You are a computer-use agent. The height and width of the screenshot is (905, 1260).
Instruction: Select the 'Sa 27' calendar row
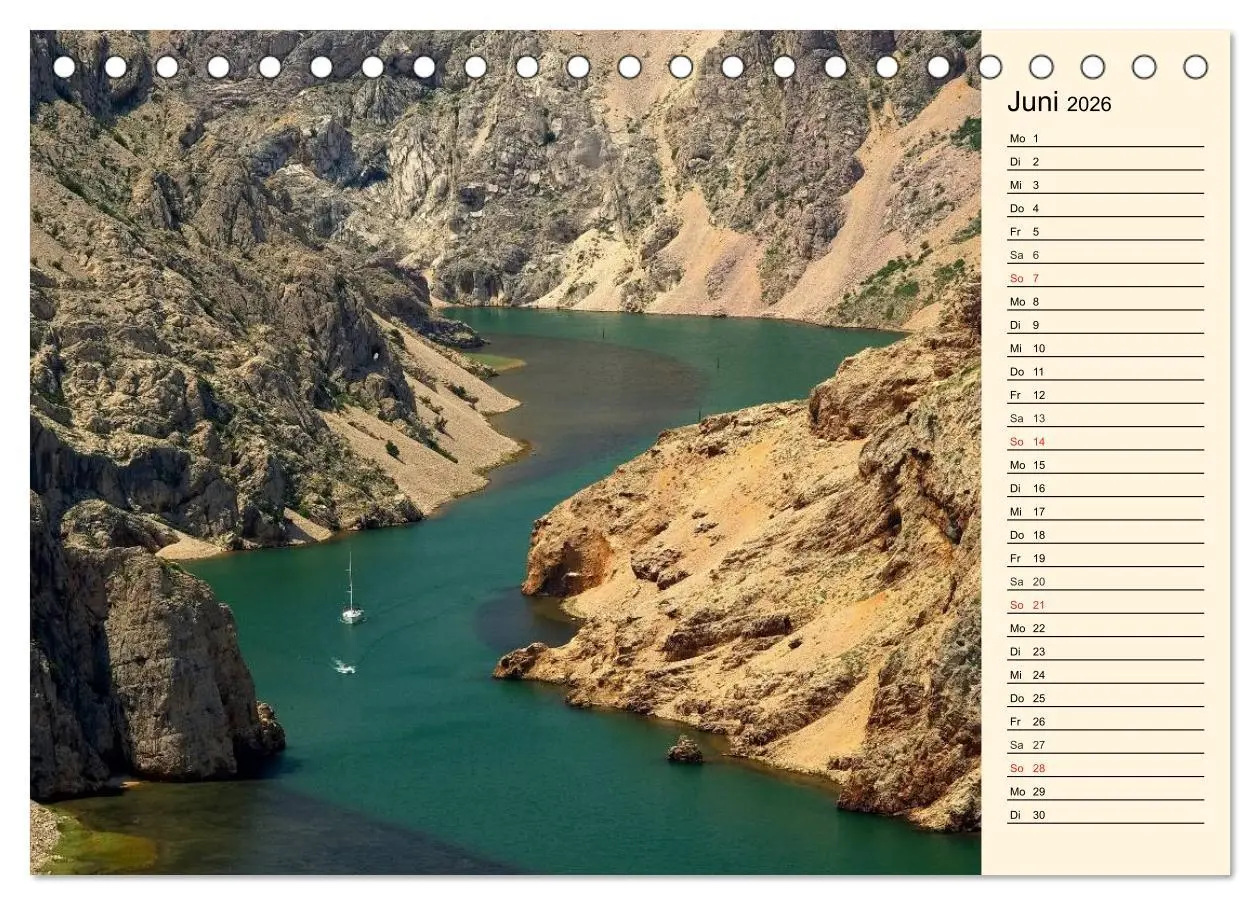[1105, 745]
